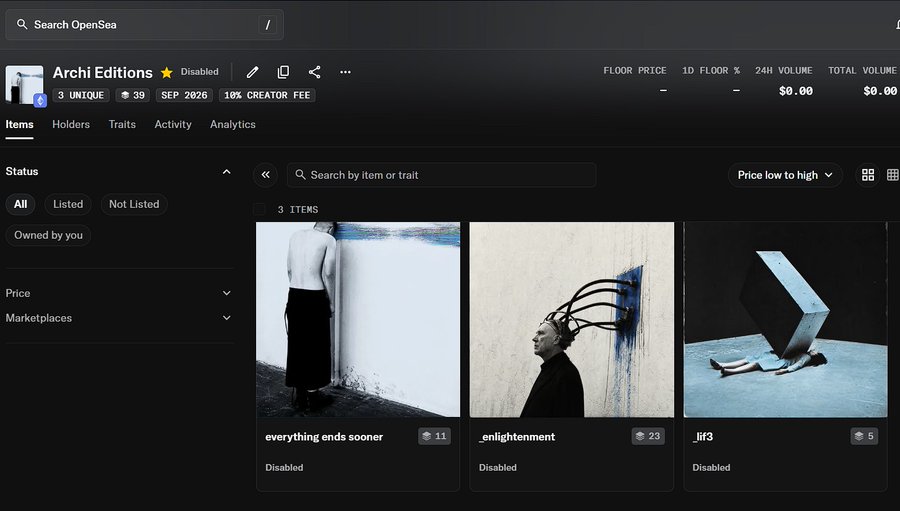The image size is (900, 511).
Task: Open the _lif3 item title
Action: pyautogui.click(x=703, y=437)
